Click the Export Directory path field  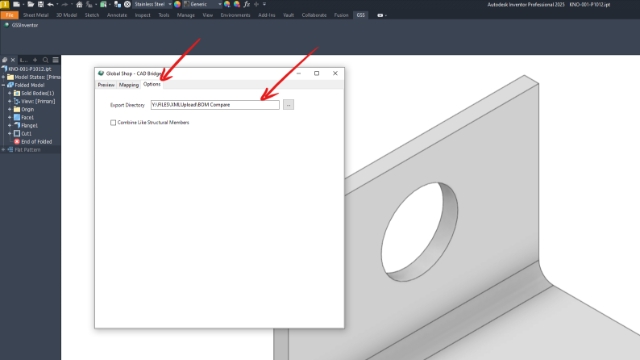click(x=215, y=105)
